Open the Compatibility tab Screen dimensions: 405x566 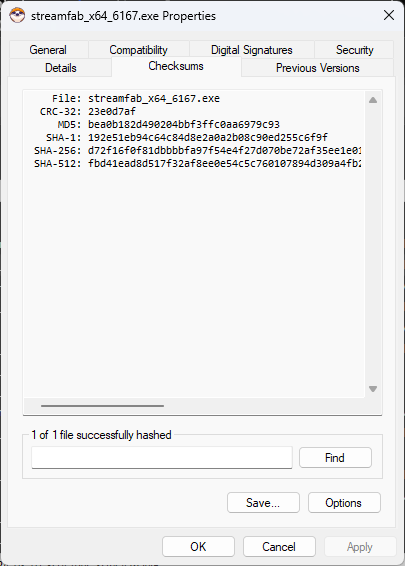[x=138, y=50]
